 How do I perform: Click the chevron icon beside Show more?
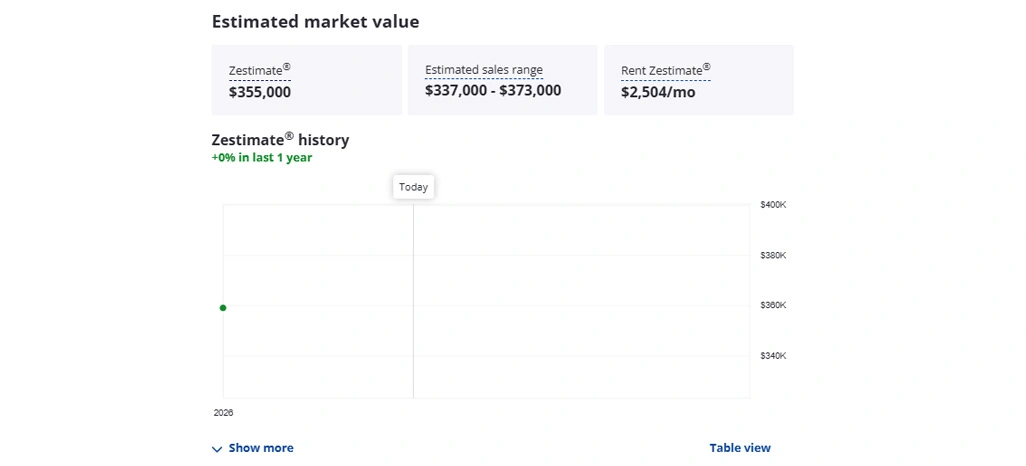click(217, 449)
